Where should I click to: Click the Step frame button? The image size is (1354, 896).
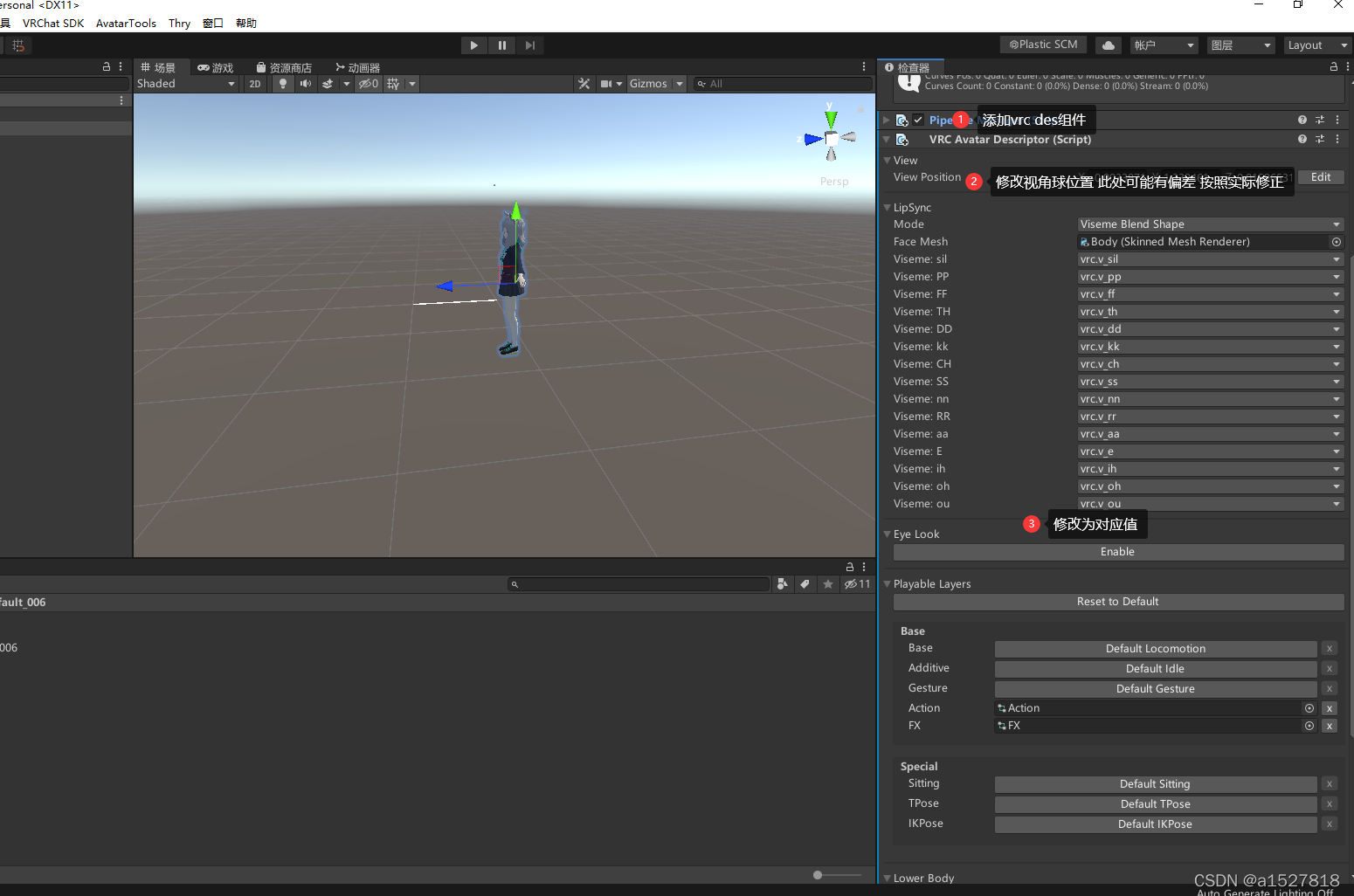(x=530, y=45)
